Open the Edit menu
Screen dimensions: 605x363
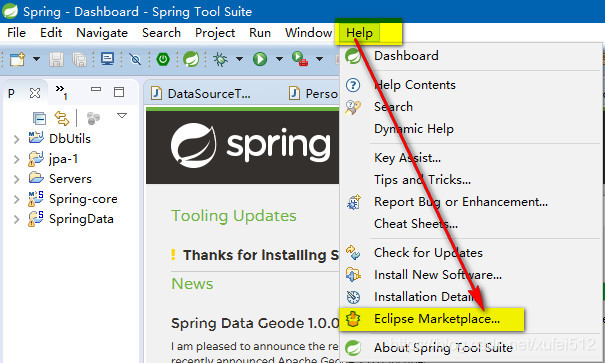pos(51,33)
